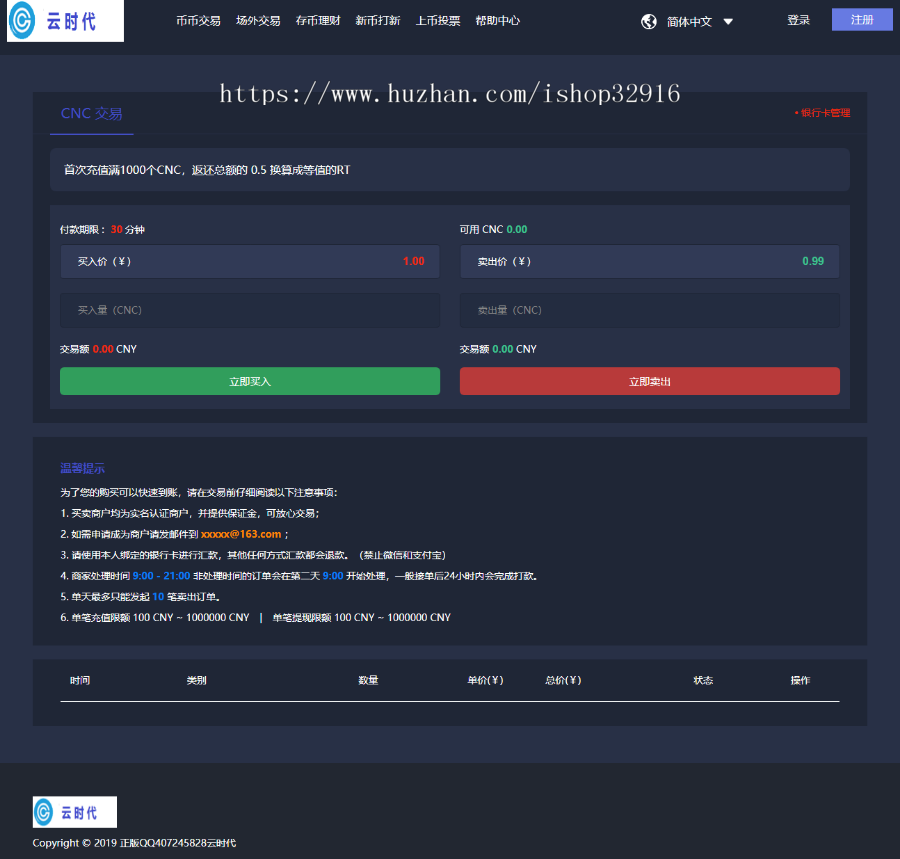This screenshot has height=859, width=900.
Task: Click the 付款期限 30 分钟 text
Action: [102, 230]
